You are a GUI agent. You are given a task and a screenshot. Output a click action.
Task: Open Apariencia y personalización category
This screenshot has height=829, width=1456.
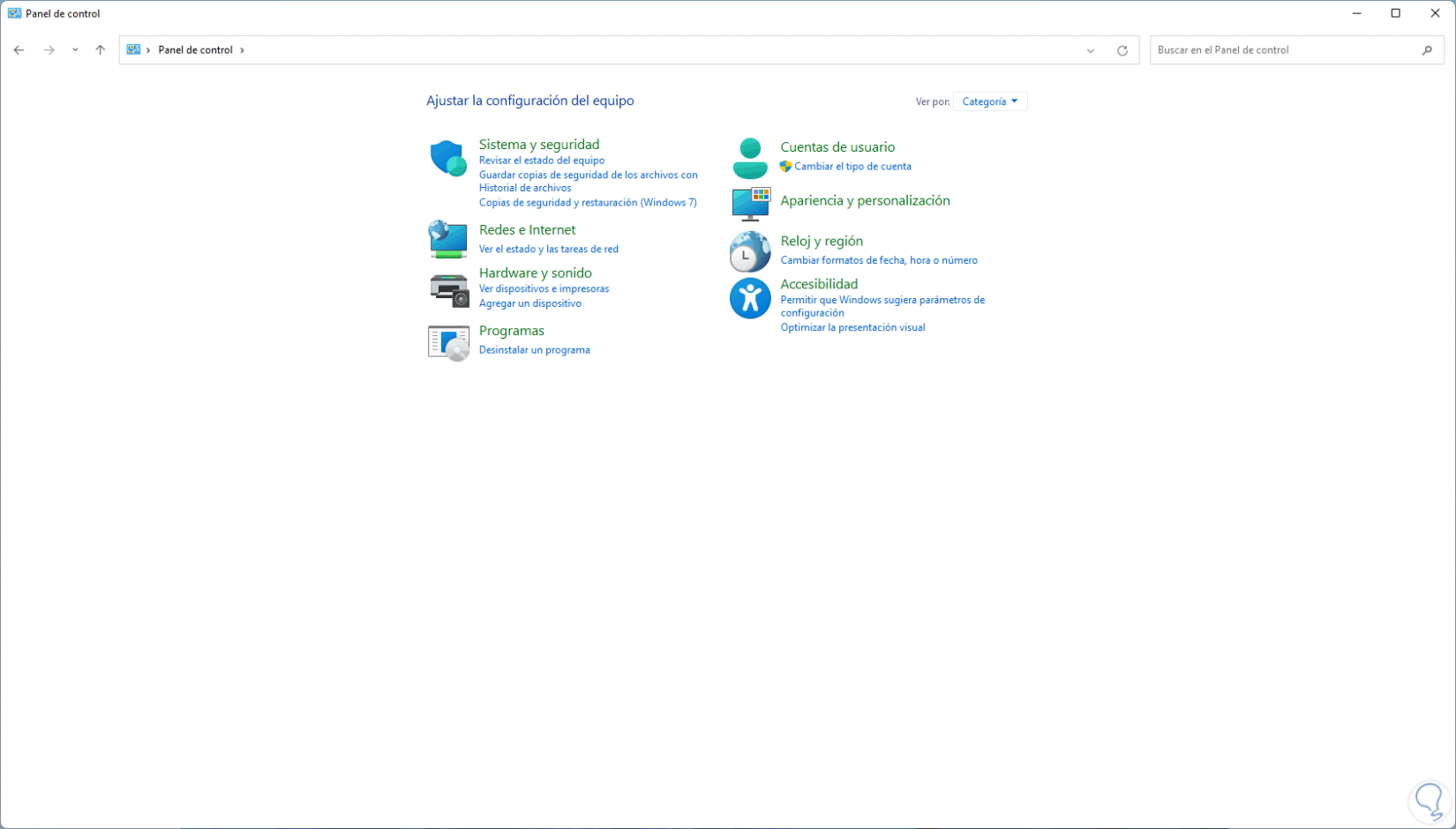(865, 201)
